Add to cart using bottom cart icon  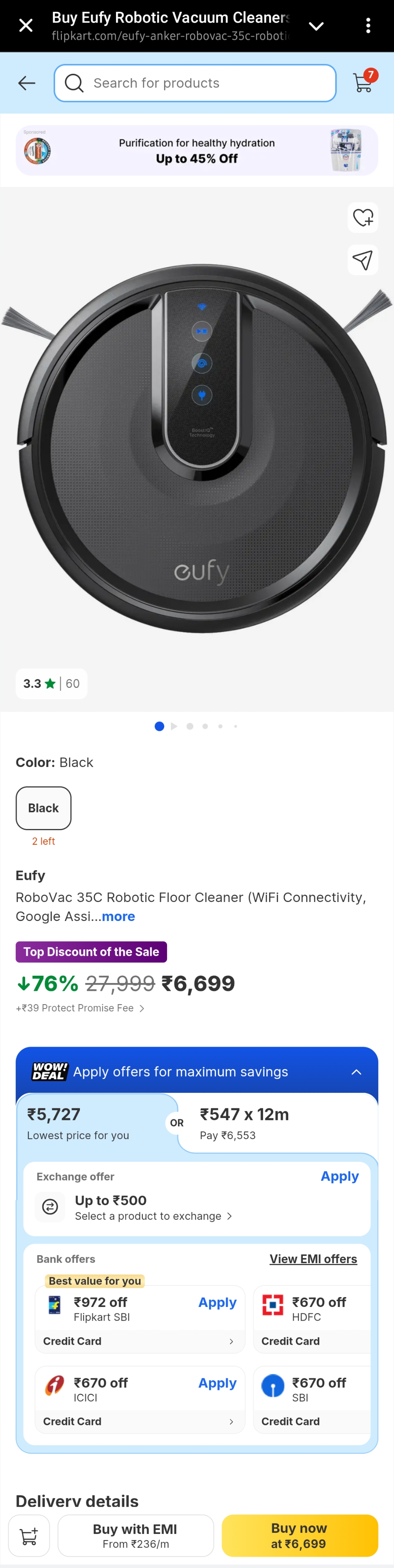click(29, 1535)
